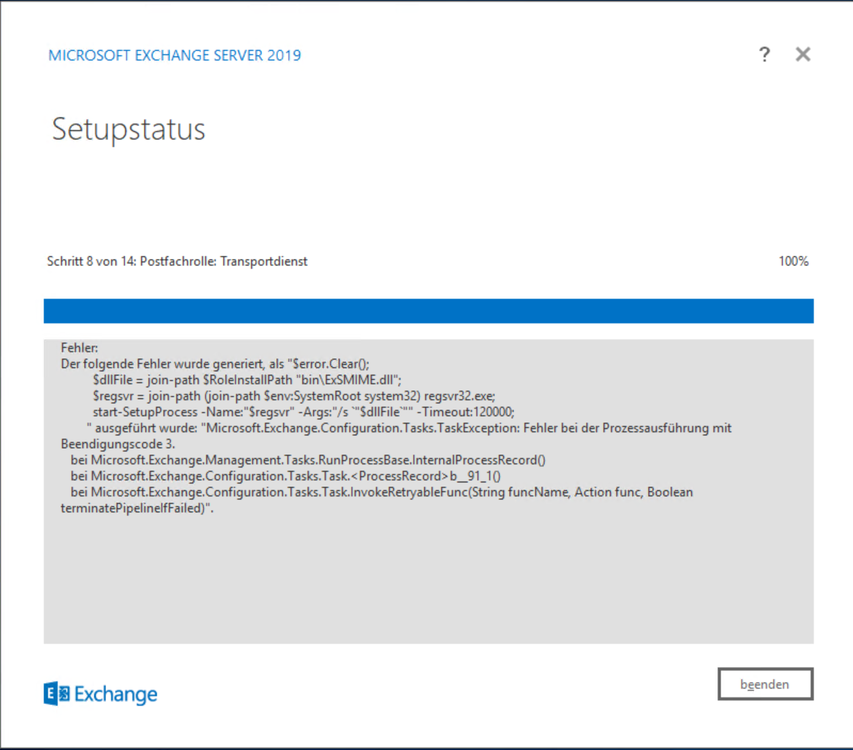Click the blue setup progress bar
Screen dimensions: 853x750
click(428, 311)
